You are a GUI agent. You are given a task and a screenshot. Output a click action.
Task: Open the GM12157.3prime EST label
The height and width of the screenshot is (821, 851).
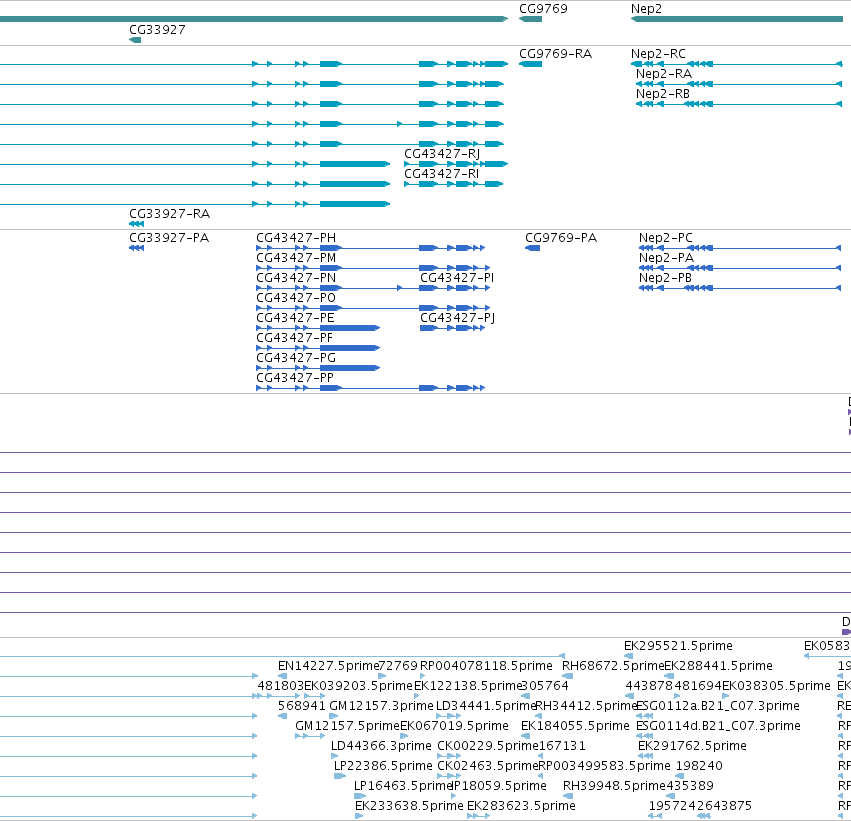[382, 706]
